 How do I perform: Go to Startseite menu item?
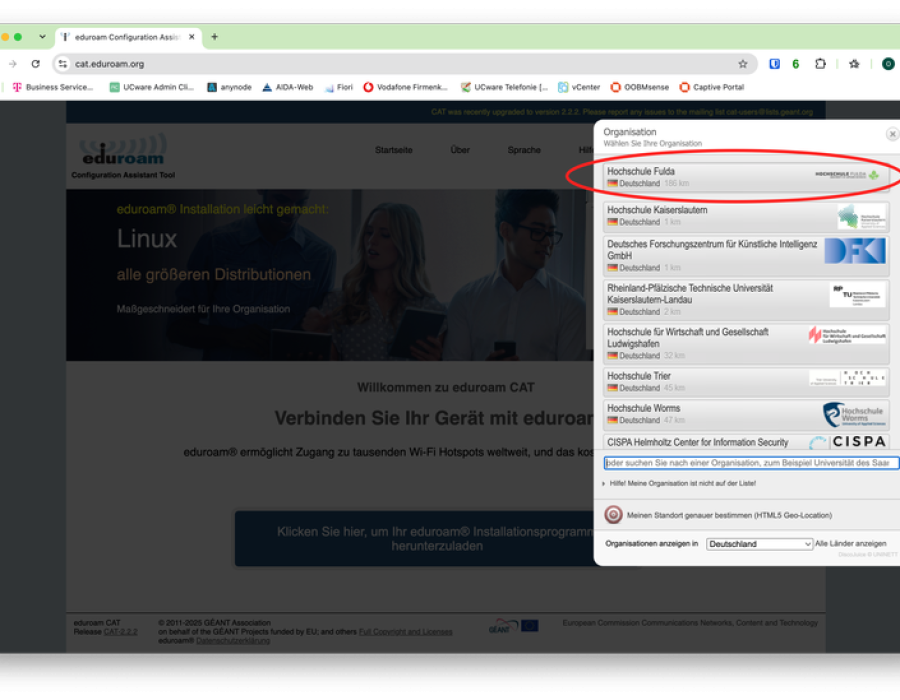pos(394,150)
